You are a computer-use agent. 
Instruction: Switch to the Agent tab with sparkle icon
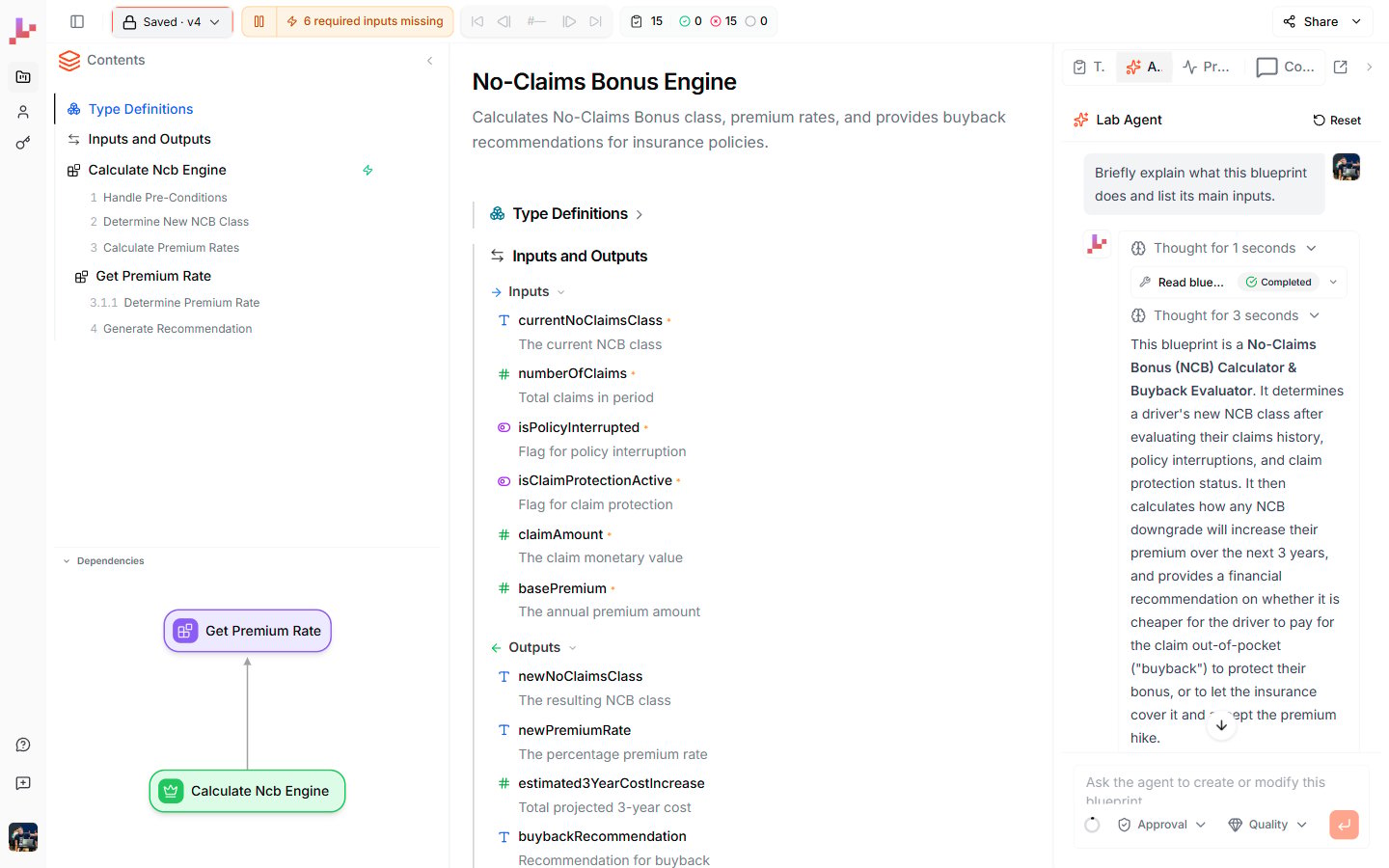[1144, 67]
